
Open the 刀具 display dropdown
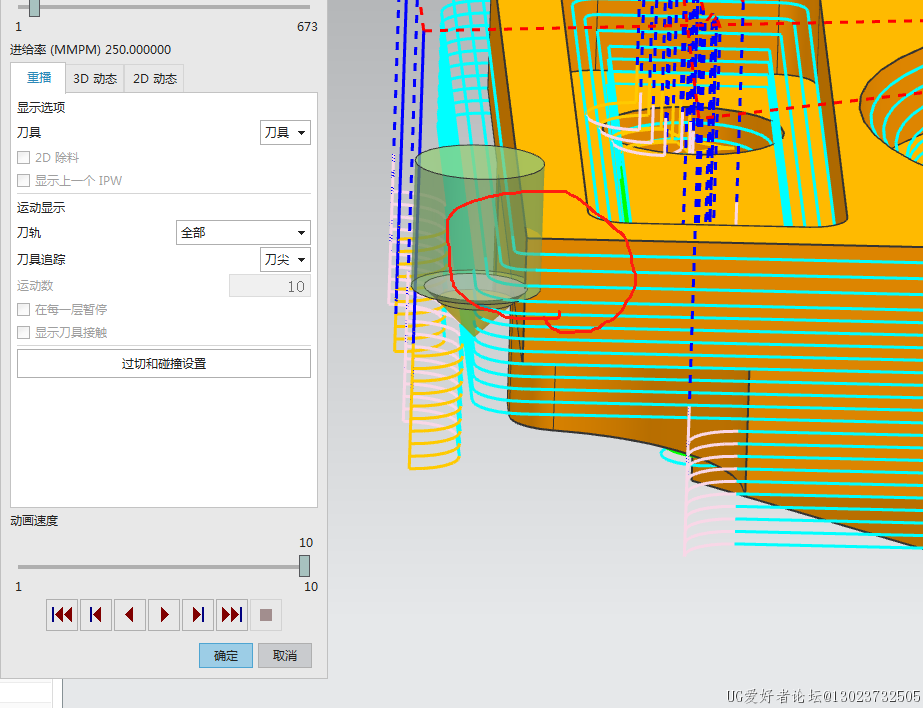(285, 133)
